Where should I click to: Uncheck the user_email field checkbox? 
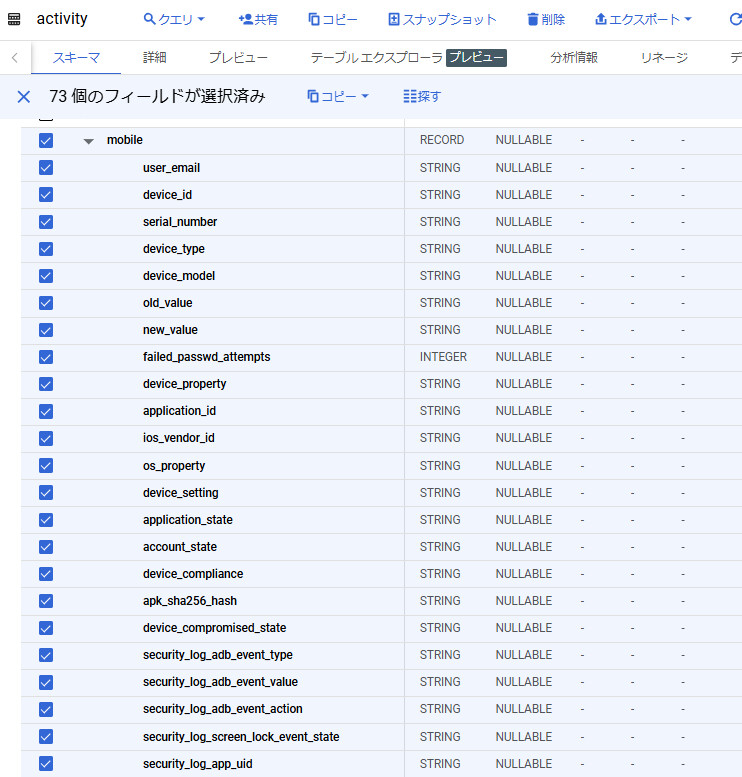[x=46, y=168]
